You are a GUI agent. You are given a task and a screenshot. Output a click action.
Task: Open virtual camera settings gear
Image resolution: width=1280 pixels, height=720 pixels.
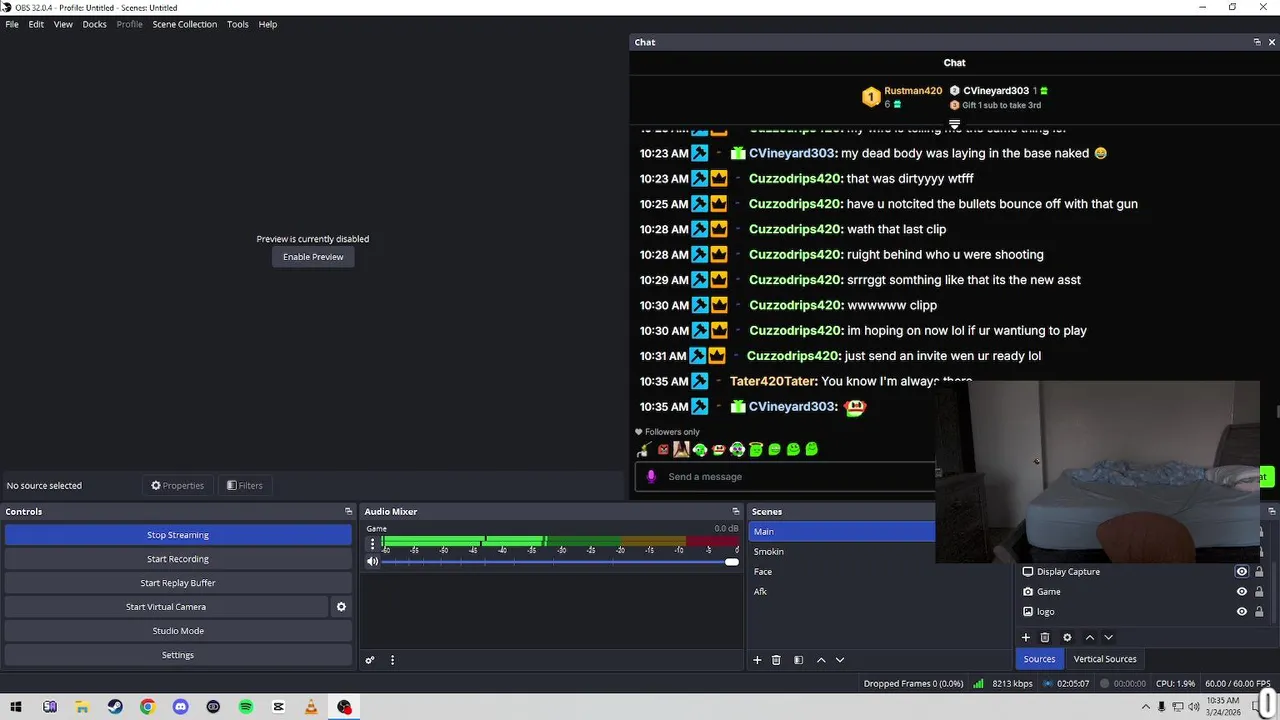[341, 607]
